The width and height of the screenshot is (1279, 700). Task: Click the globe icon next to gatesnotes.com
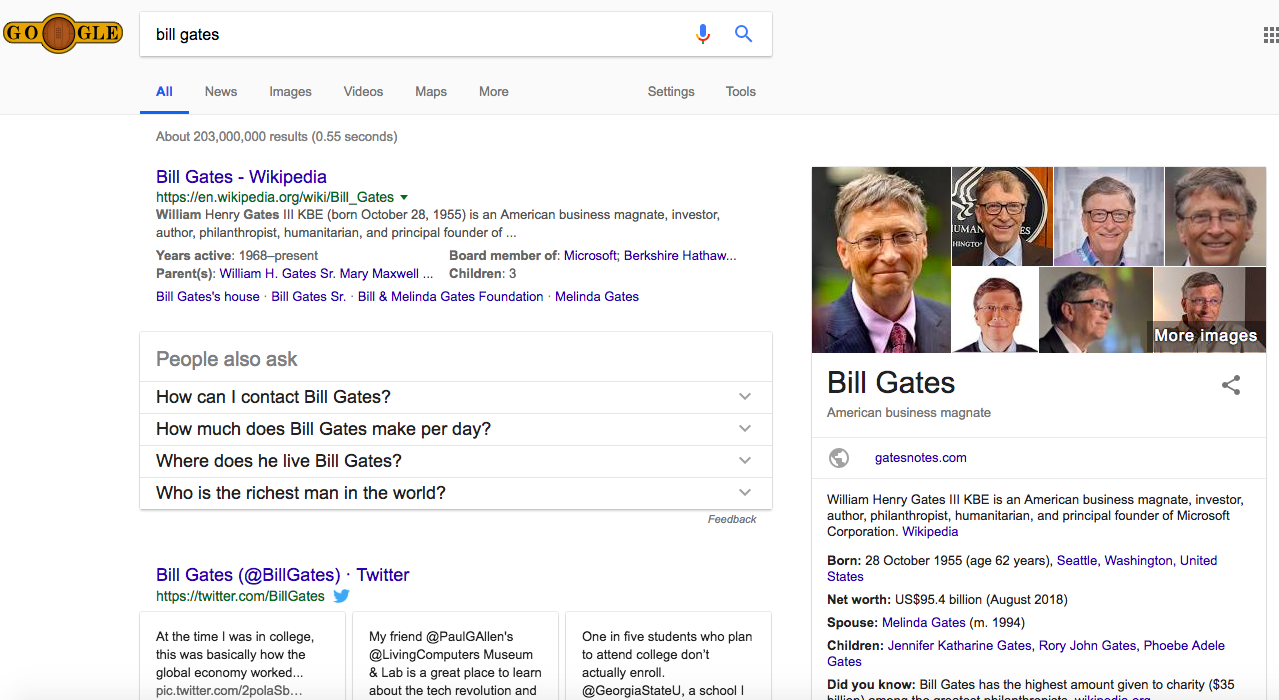[839, 458]
